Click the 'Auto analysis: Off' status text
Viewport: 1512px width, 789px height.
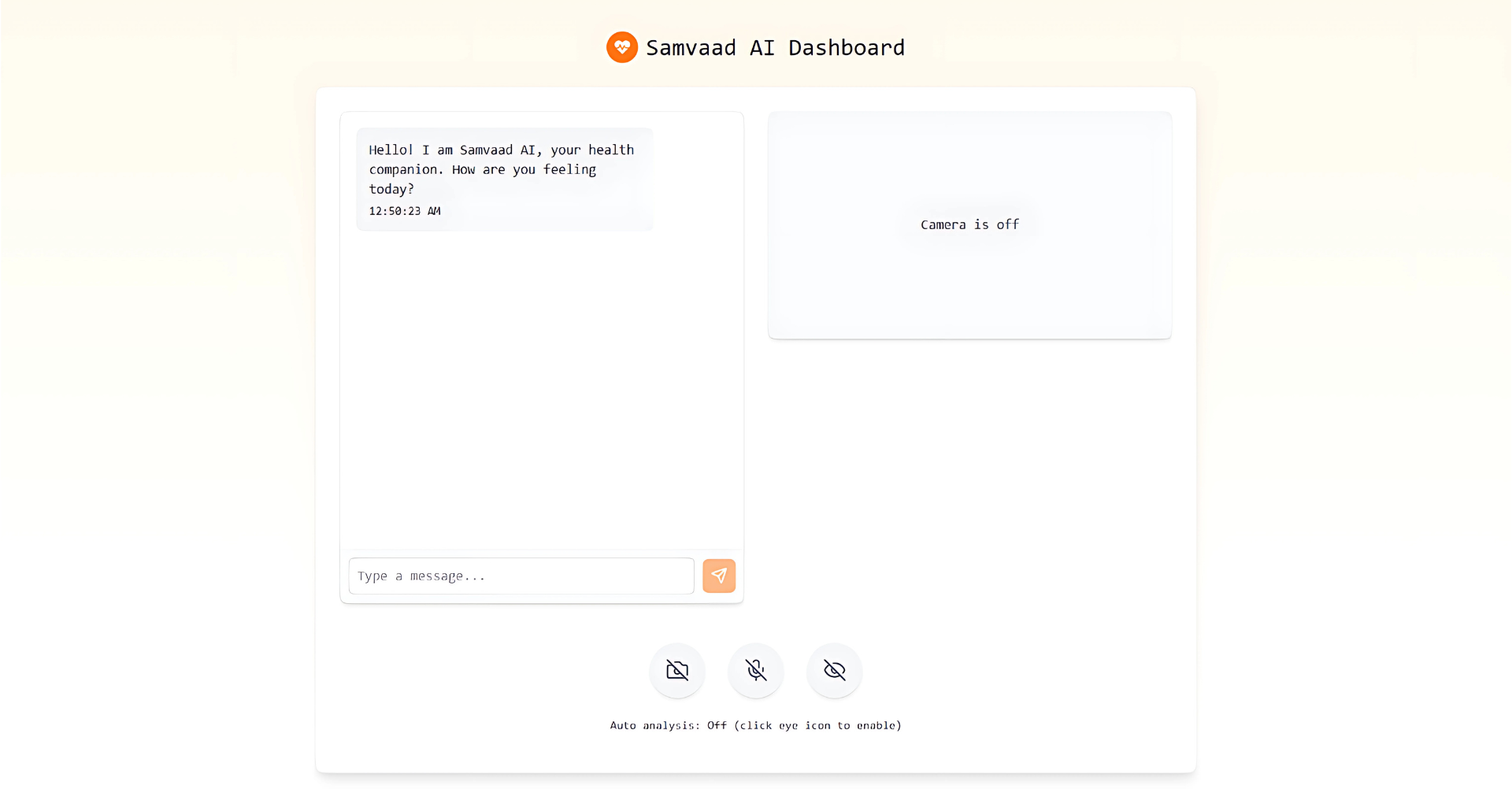point(668,725)
